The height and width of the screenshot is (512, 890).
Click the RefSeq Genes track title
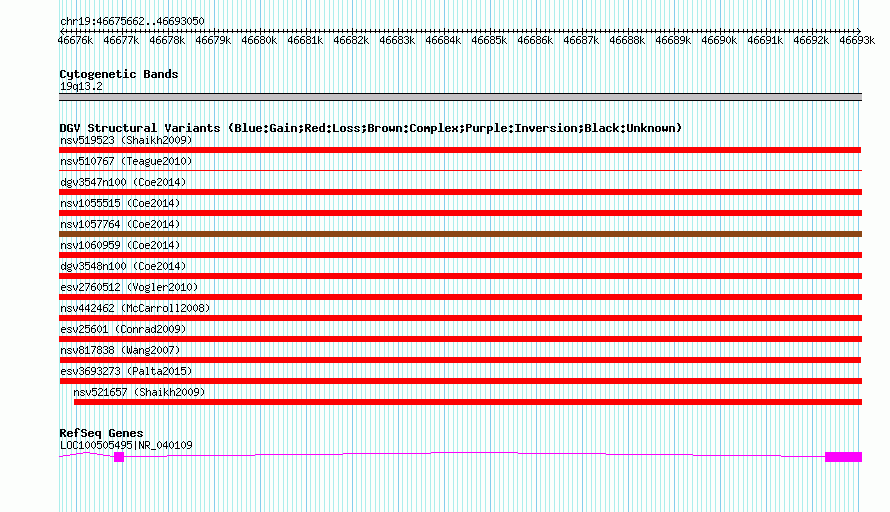coord(101,433)
